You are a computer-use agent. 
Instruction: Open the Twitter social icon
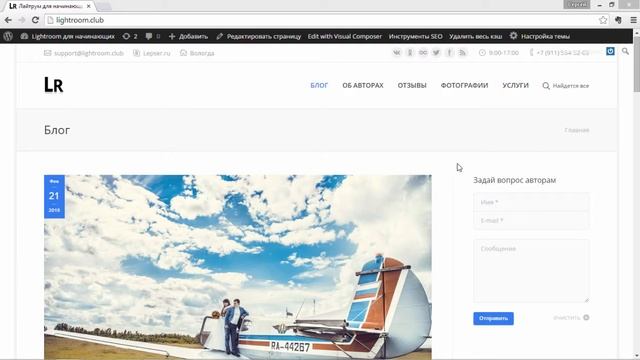tap(436, 53)
